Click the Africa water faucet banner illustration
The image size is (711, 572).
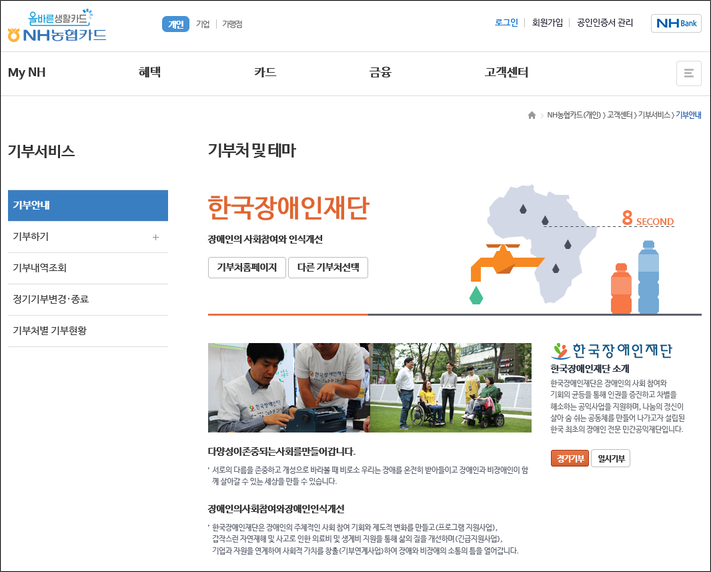coord(572,249)
